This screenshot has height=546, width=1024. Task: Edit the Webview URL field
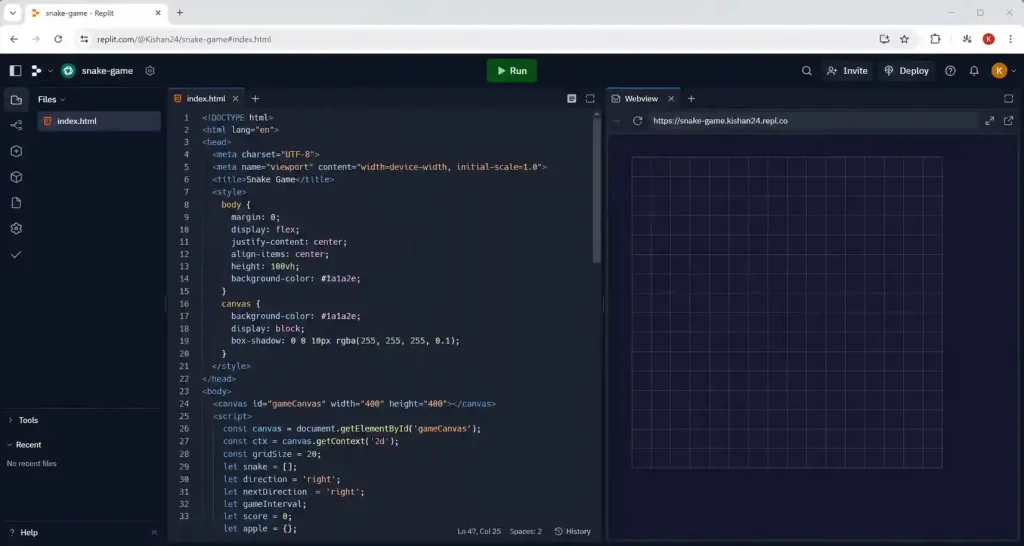812,121
